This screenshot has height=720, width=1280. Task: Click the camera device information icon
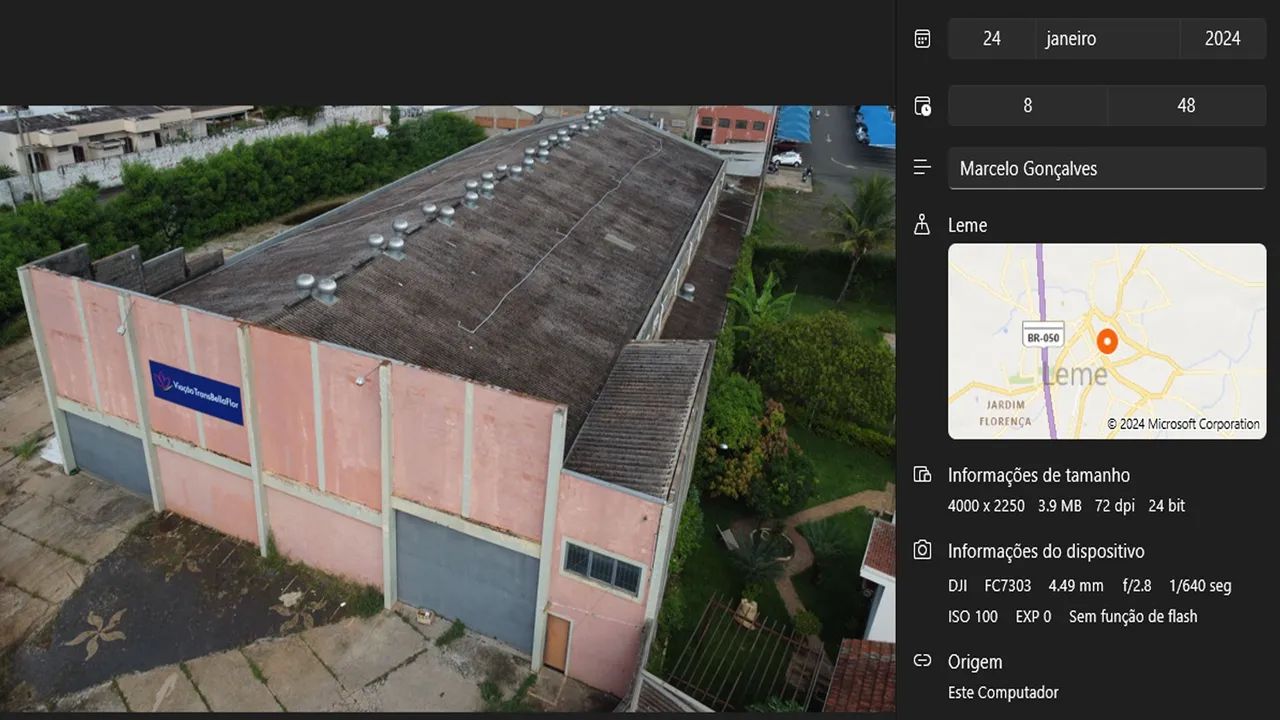(922, 551)
